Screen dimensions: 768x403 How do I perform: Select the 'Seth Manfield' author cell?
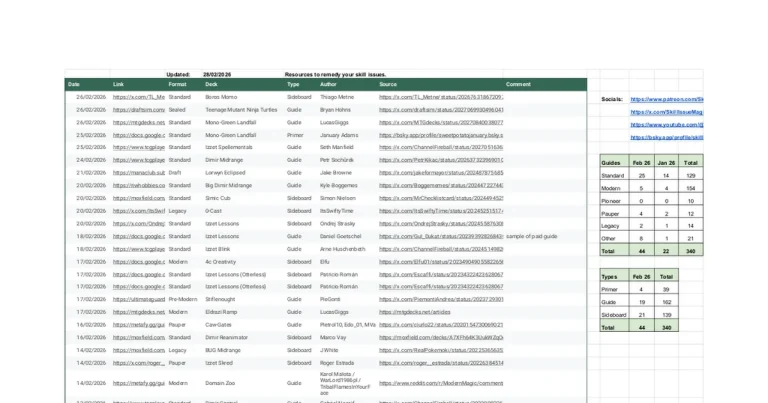click(x=336, y=147)
